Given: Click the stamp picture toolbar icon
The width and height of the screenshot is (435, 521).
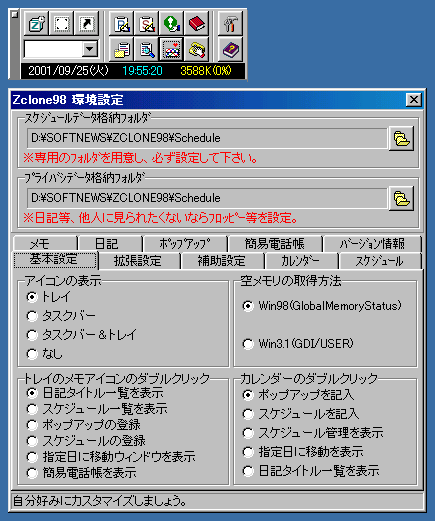Looking at the screenshot, I should [172, 49].
